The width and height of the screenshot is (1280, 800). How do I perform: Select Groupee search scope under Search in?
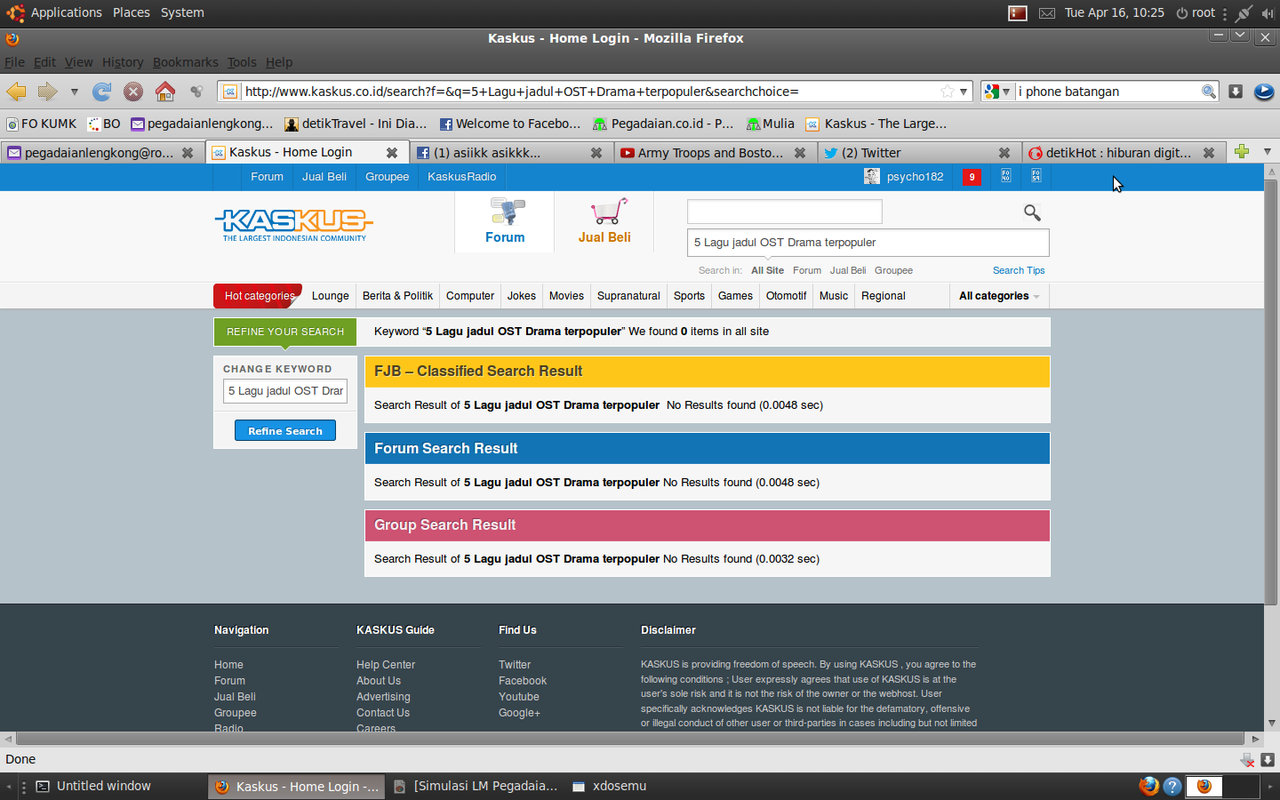894,270
